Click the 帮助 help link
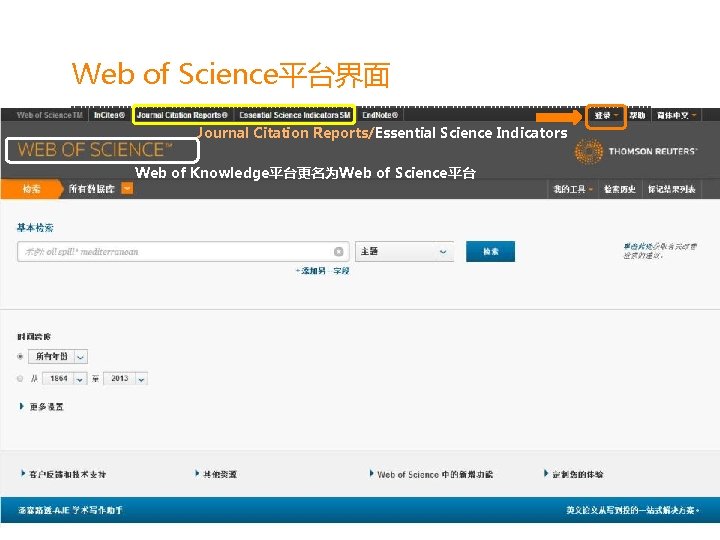 (637, 115)
